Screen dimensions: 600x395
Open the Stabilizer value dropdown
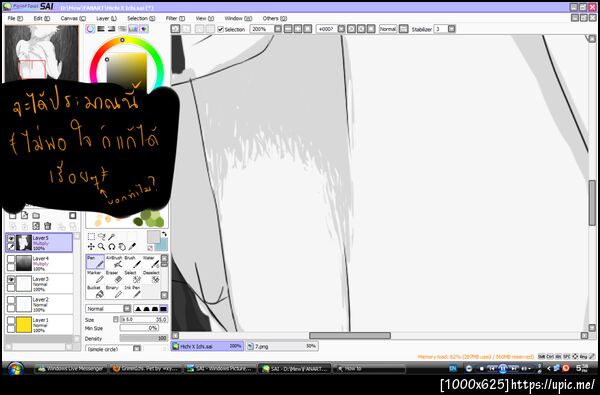pyautogui.click(x=452, y=29)
